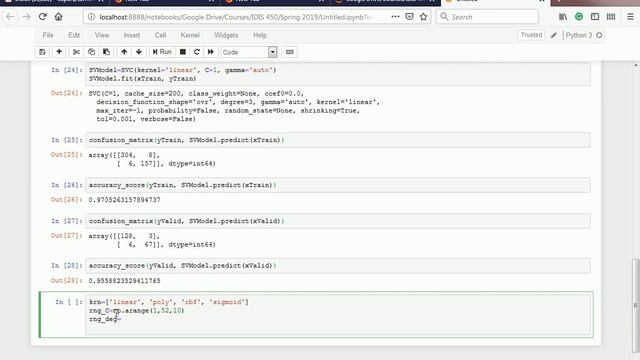Open the Widgets menu

click(226, 35)
